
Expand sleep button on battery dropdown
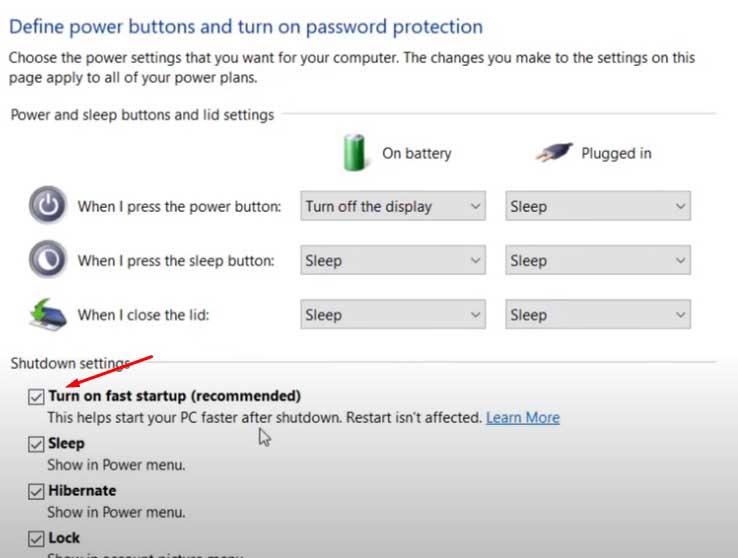393,261
